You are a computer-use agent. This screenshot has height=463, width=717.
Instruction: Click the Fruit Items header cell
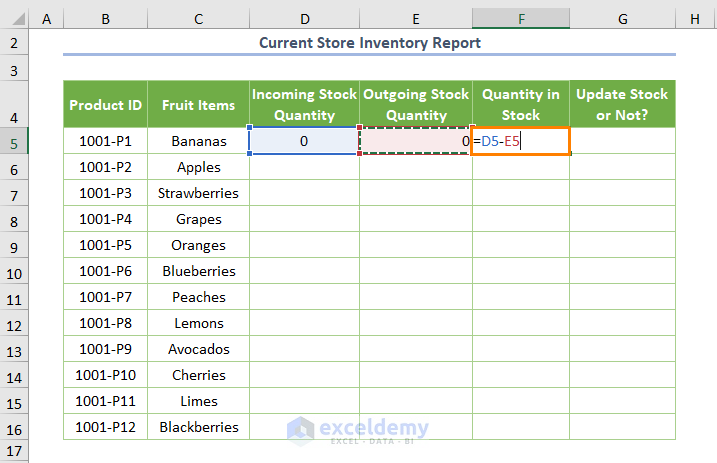pos(198,104)
